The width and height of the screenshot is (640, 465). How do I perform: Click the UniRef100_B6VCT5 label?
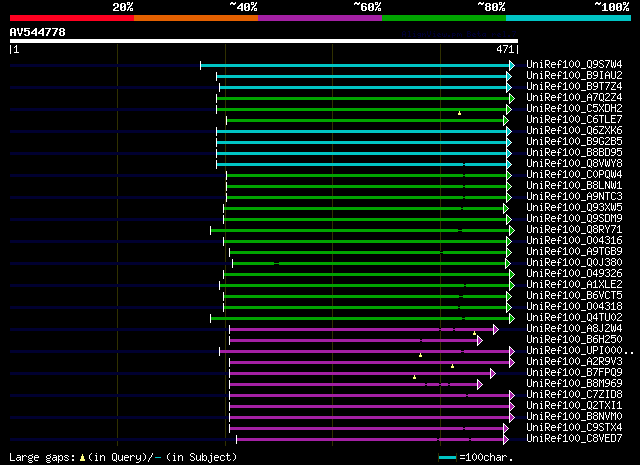(574, 296)
